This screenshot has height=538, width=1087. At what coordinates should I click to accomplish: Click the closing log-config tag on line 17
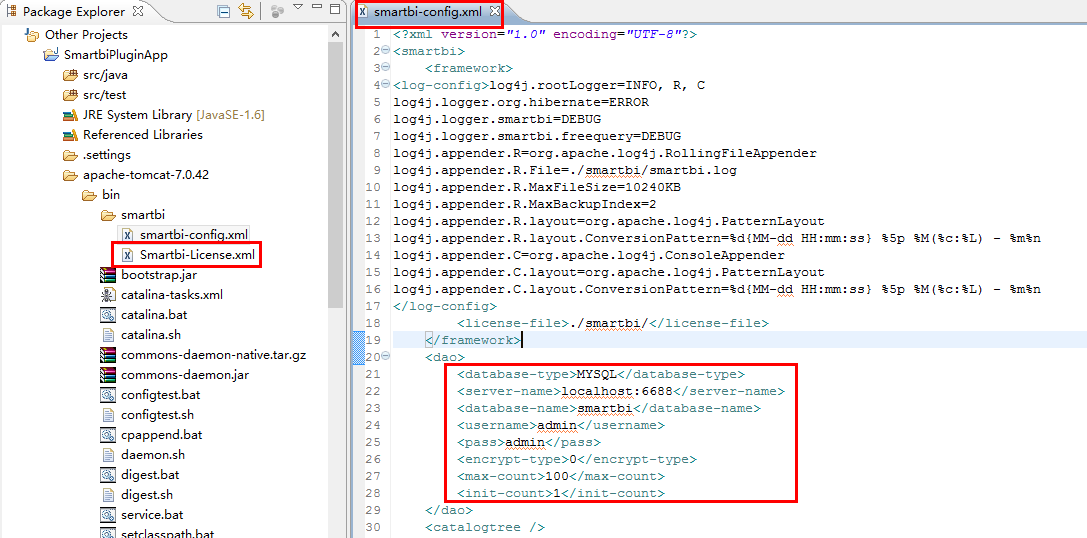coord(444,306)
